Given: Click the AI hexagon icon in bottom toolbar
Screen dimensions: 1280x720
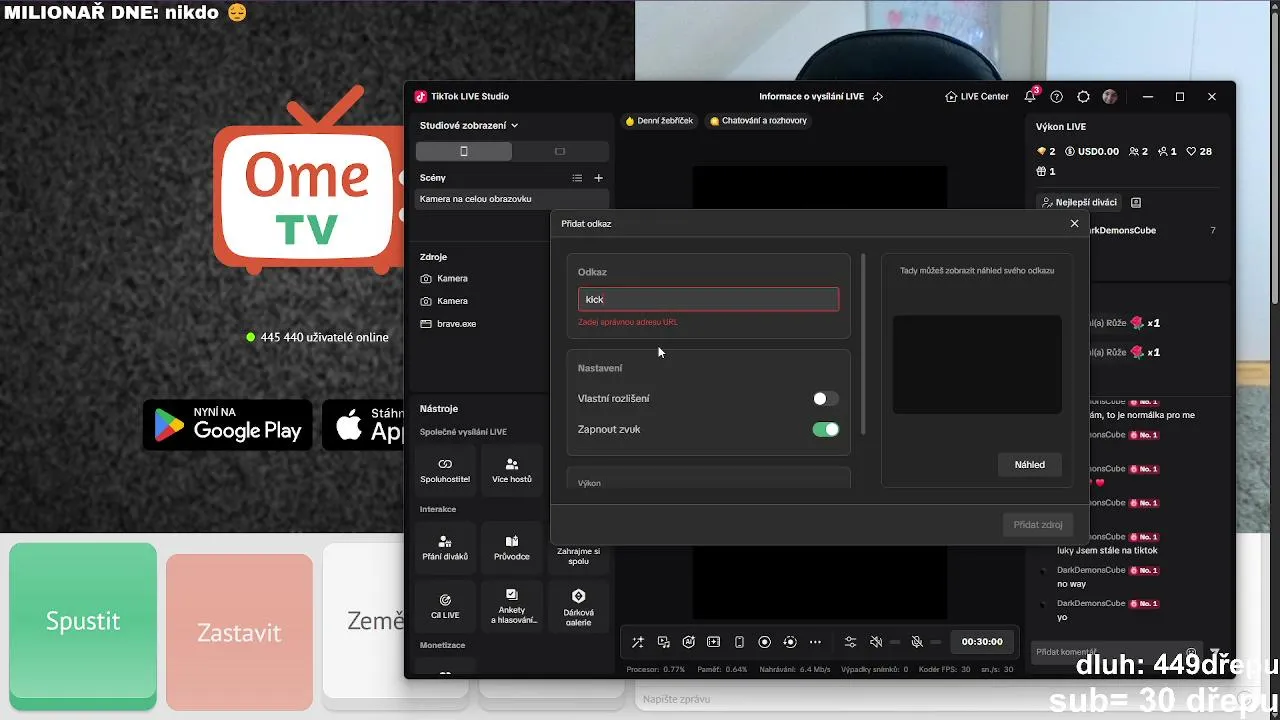Looking at the screenshot, I should (x=688, y=642).
